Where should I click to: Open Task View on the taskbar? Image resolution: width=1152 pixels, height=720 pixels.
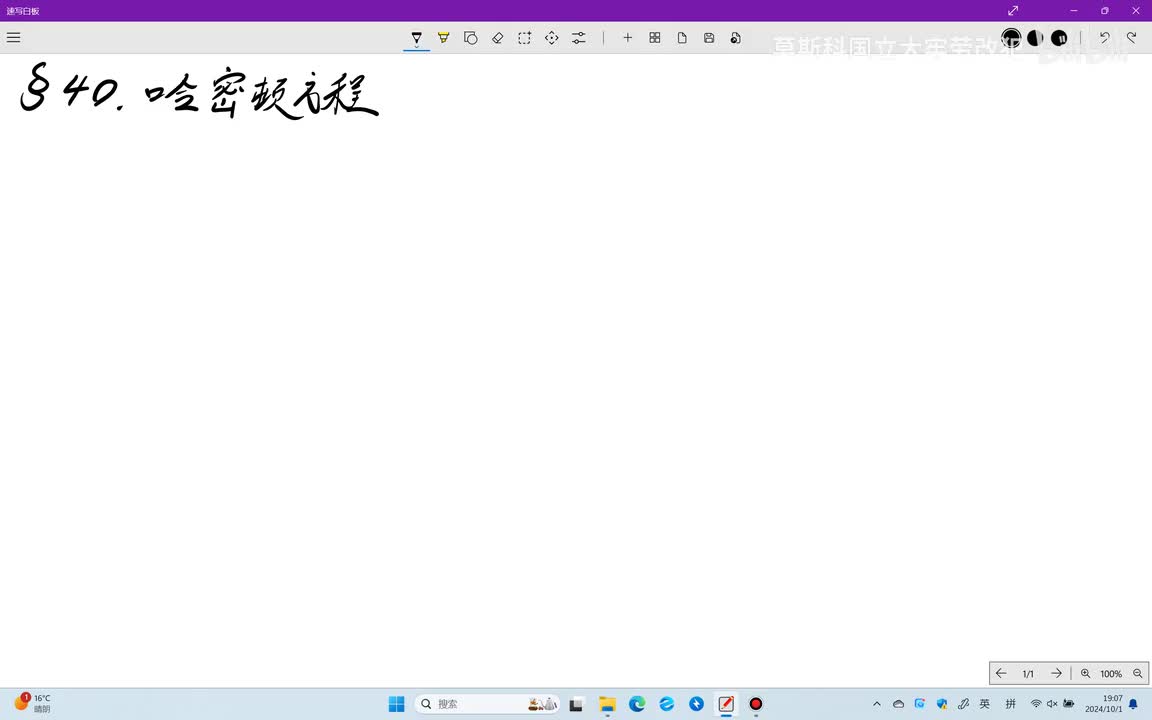(577, 704)
